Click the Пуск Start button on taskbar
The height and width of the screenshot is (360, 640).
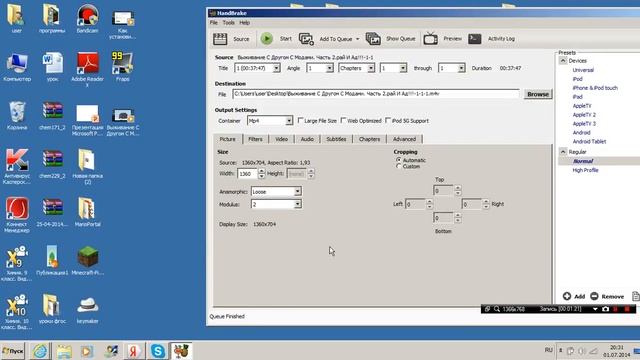pos(13,351)
